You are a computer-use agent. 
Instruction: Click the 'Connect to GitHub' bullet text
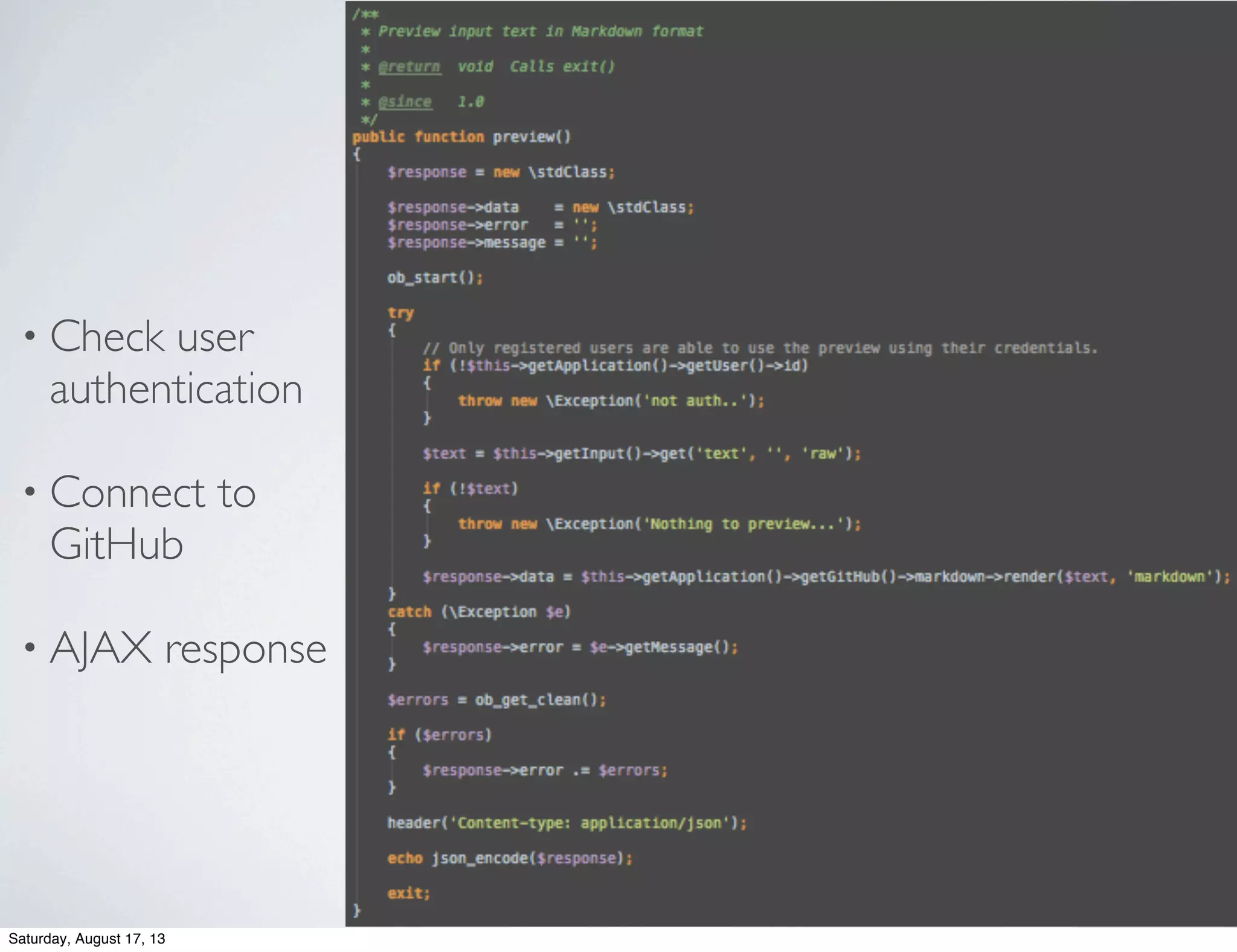[x=153, y=518]
